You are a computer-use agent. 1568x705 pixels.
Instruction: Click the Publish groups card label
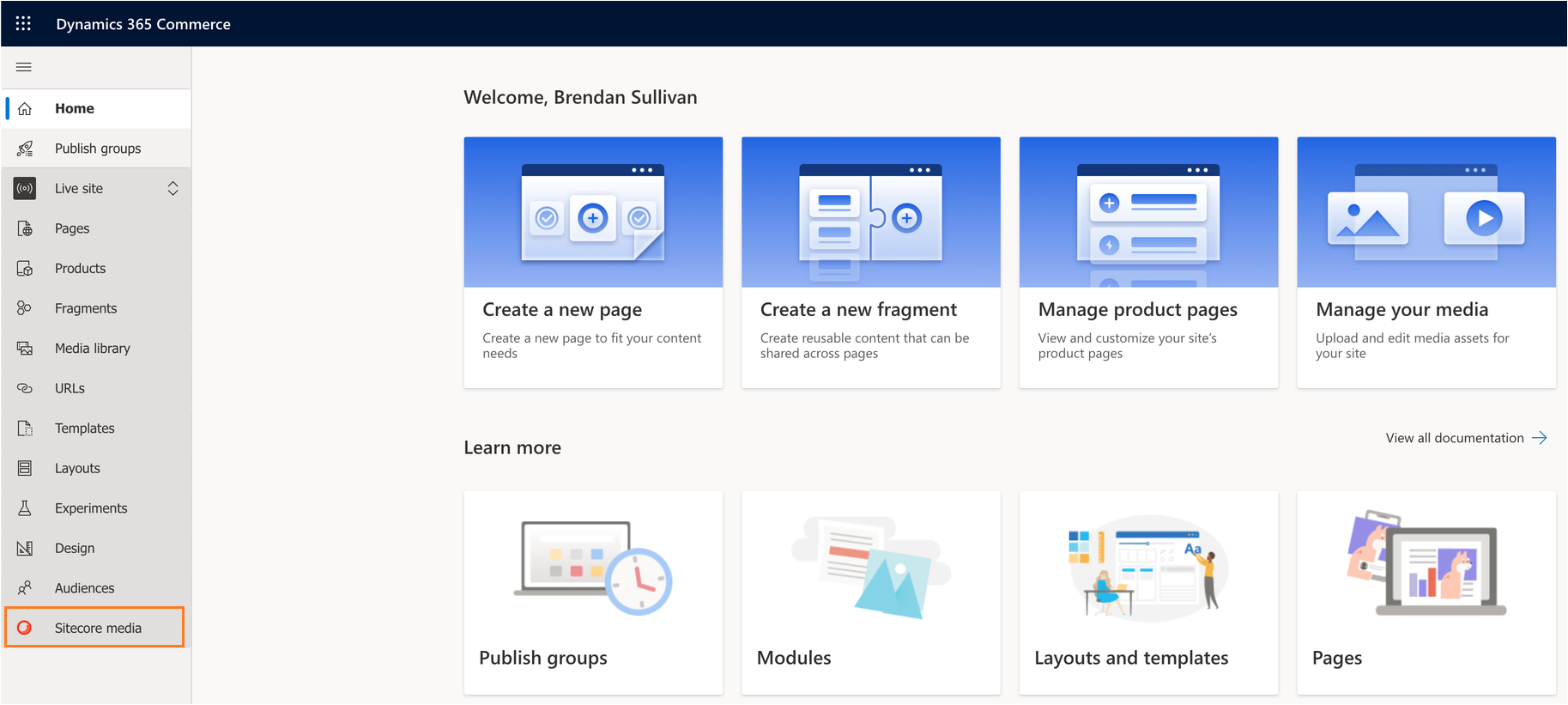pyautogui.click(x=543, y=659)
